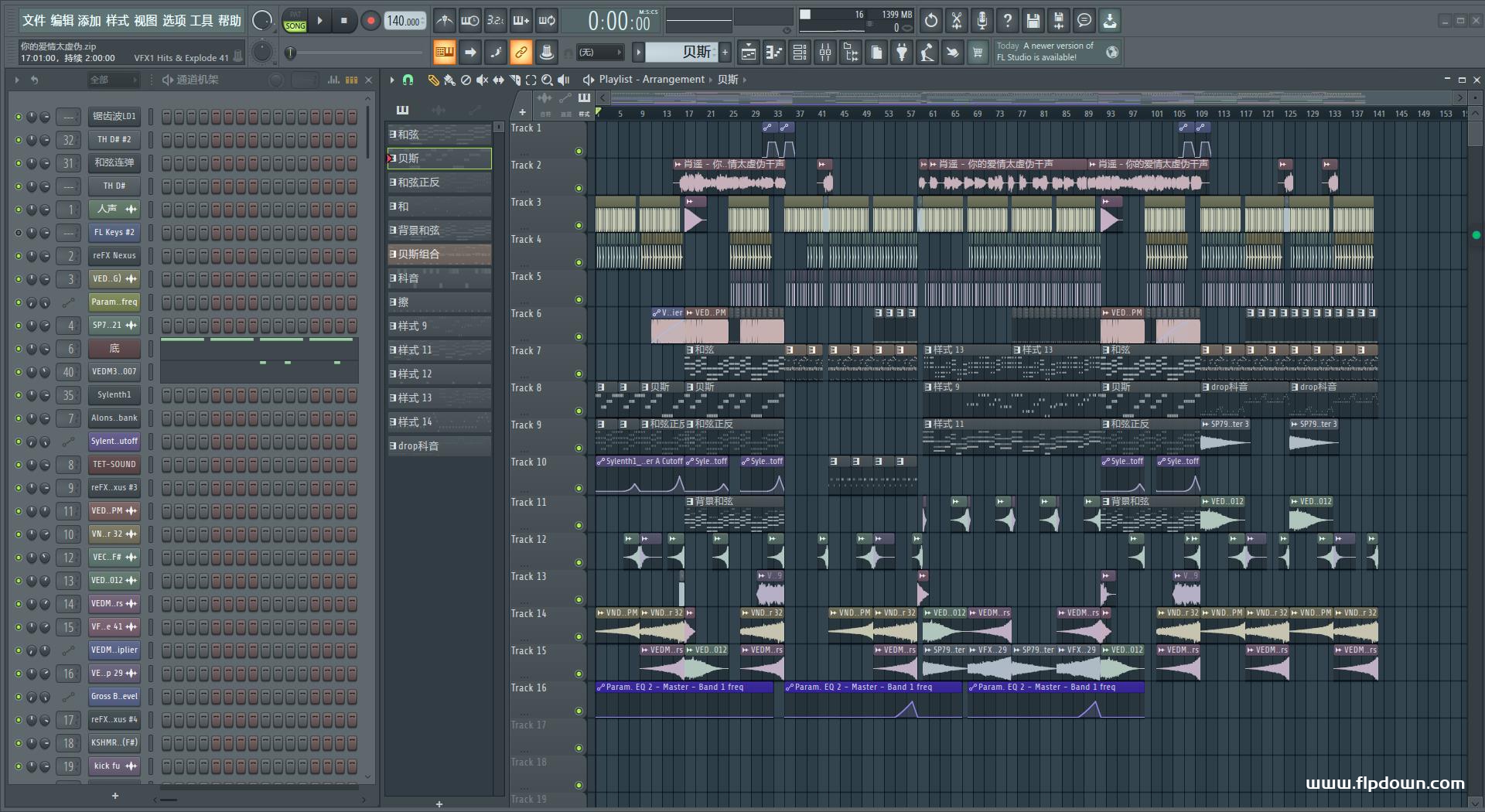Click the green magnet snap icon
1485x812 pixels.
[x=408, y=80]
